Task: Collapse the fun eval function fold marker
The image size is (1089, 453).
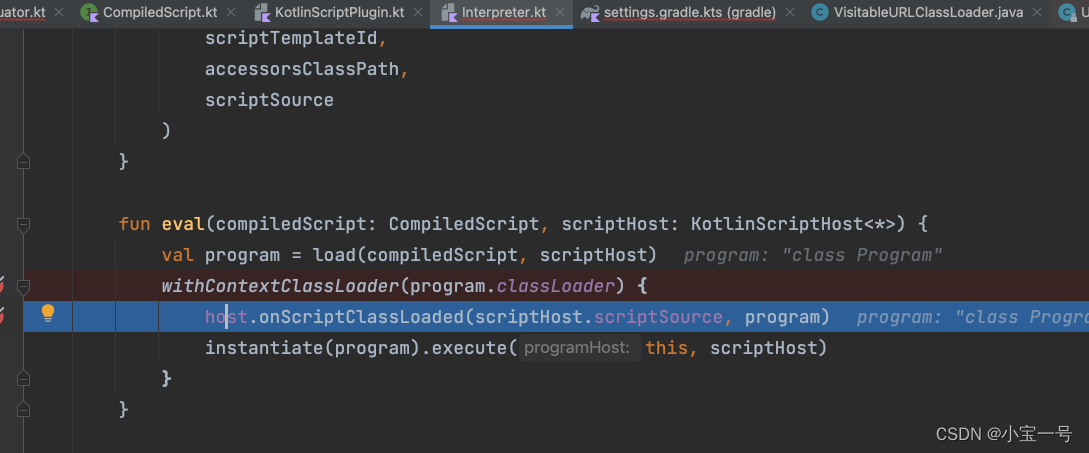Action: coord(23,224)
